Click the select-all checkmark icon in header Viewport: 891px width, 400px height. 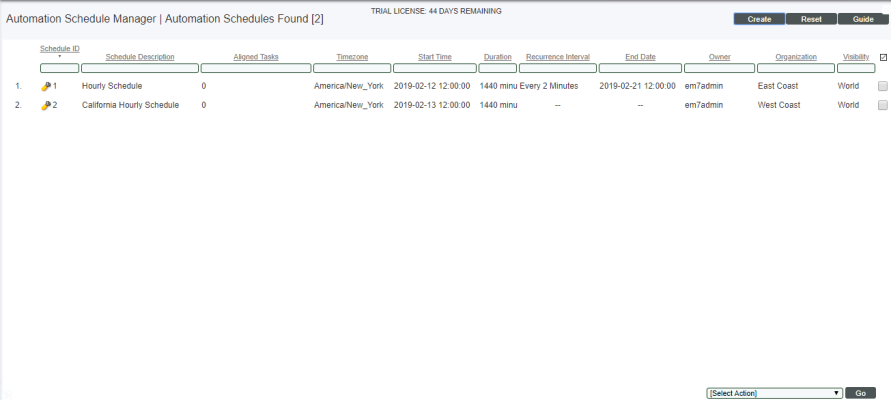(x=883, y=58)
